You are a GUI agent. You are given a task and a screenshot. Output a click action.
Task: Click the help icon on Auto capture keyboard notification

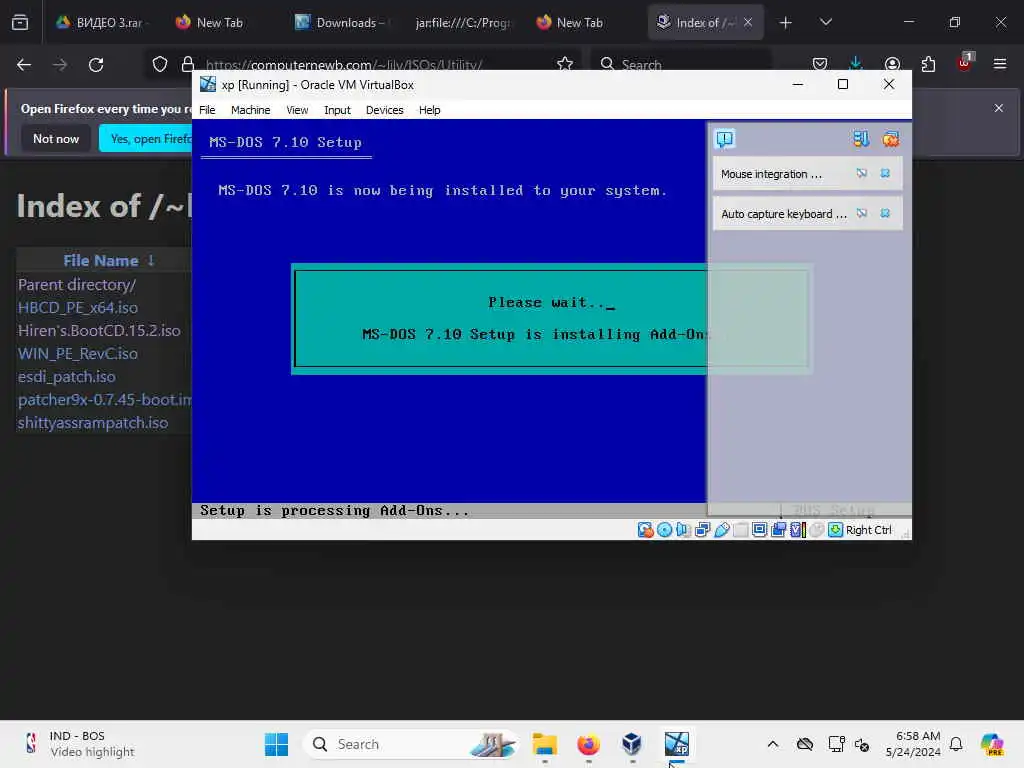point(862,213)
